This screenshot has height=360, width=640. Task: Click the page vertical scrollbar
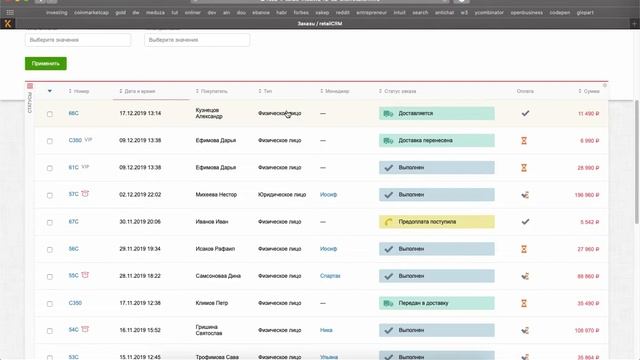coord(637,161)
